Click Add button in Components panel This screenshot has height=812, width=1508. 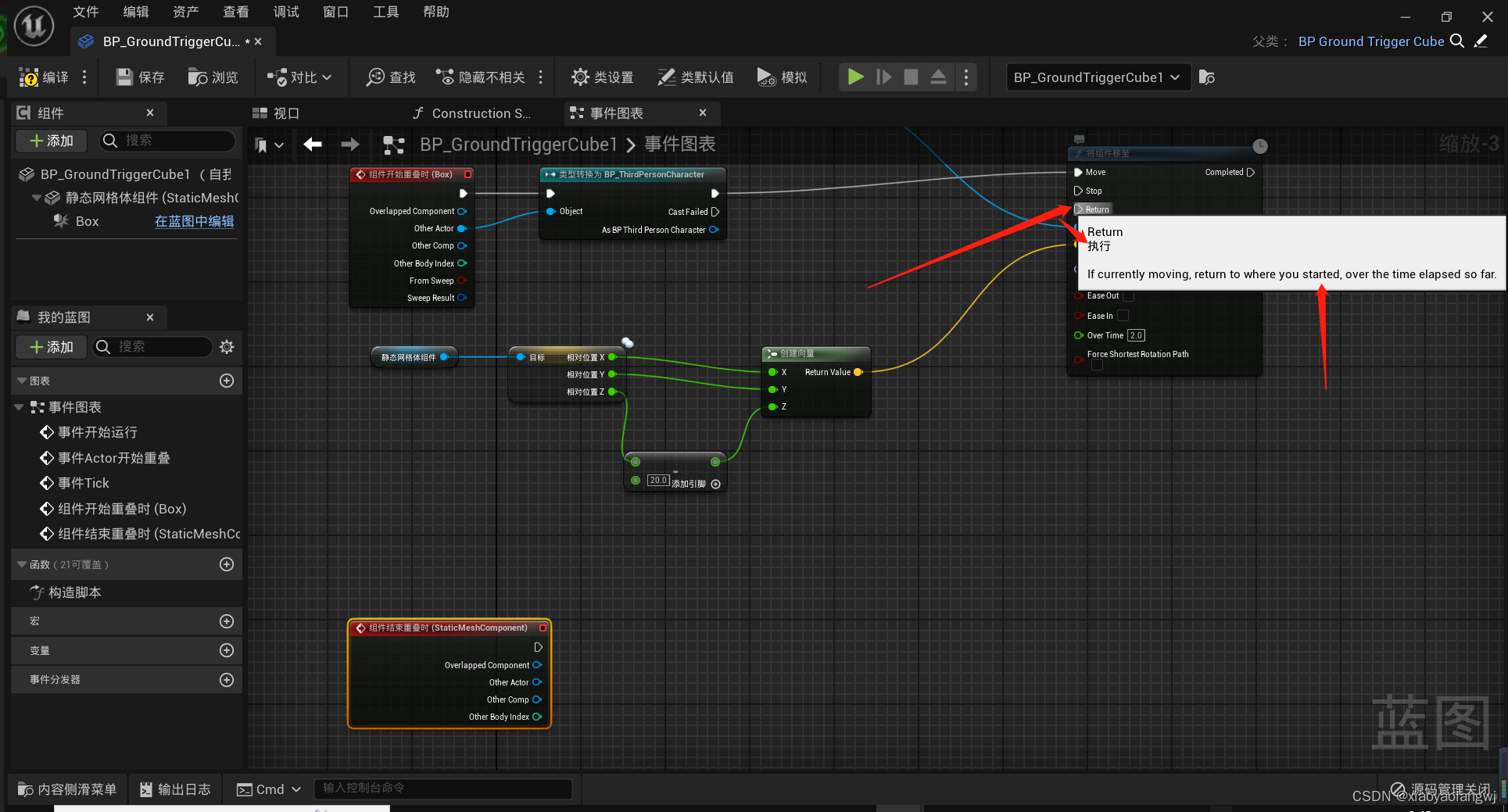[x=52, y=141]
